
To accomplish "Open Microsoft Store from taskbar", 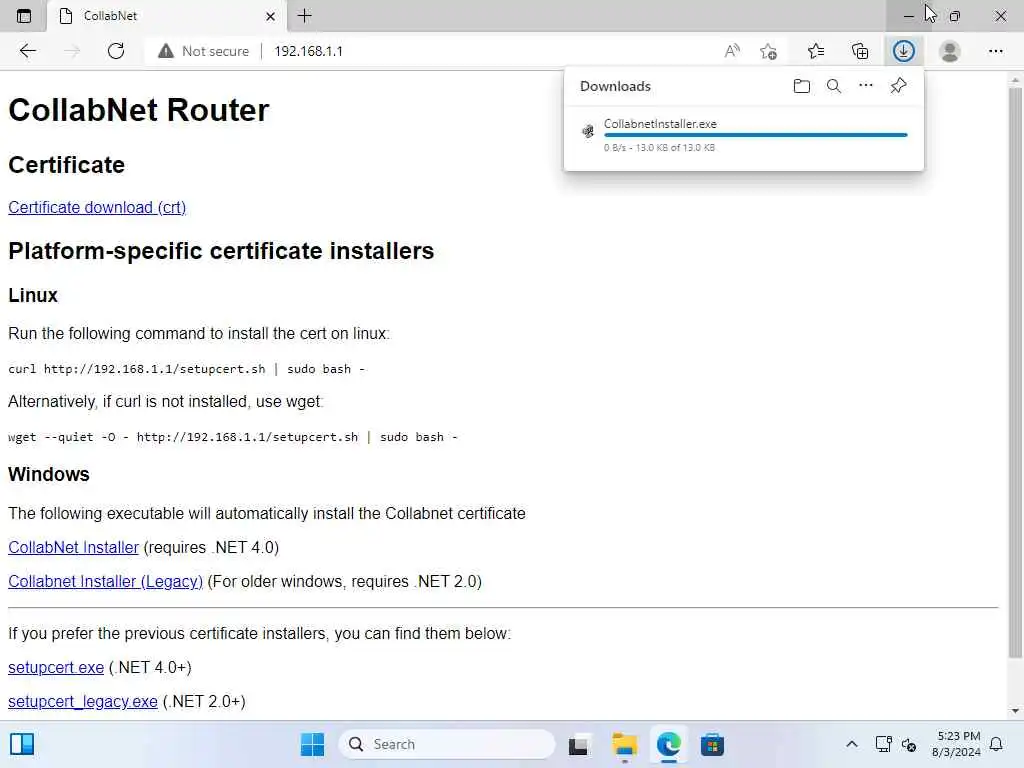I will click(x=712, y=744).
